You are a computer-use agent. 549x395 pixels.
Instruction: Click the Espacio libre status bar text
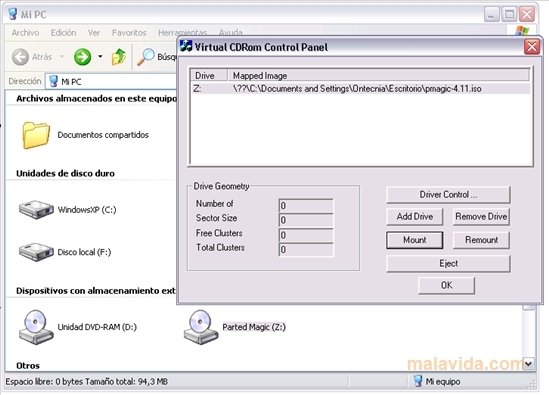tap(86, 381)
